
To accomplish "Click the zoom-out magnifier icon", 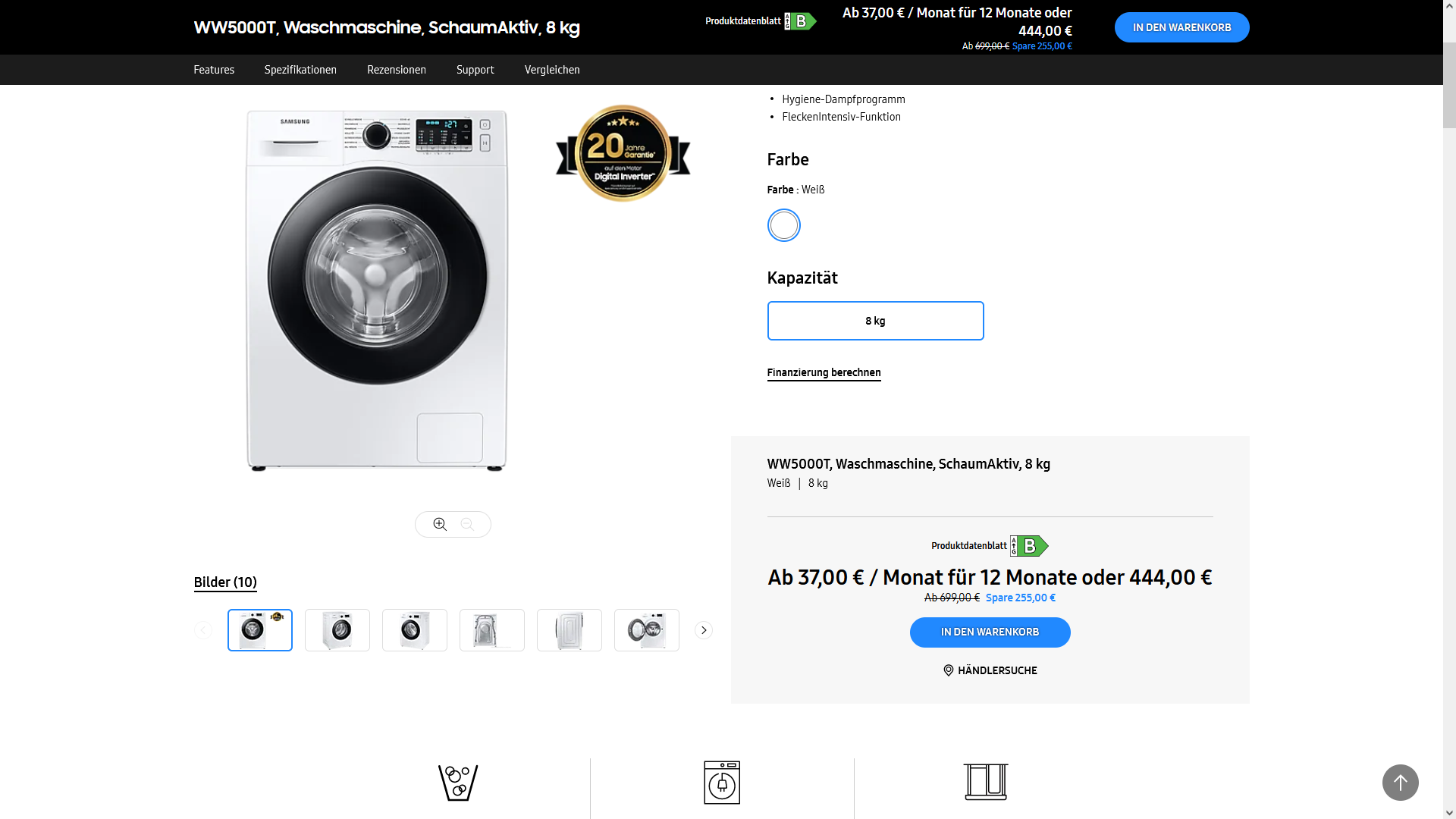I will point(467,524).
